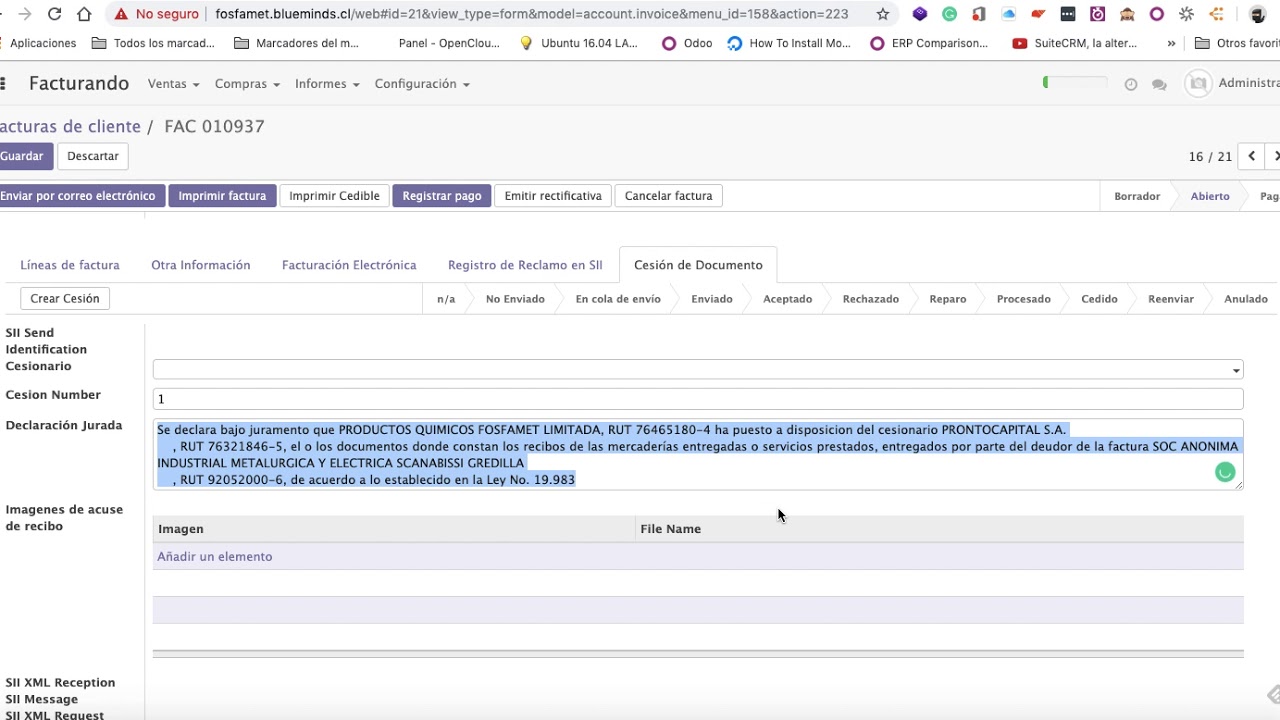Set cesión state to Aceptado

[788, 299]
